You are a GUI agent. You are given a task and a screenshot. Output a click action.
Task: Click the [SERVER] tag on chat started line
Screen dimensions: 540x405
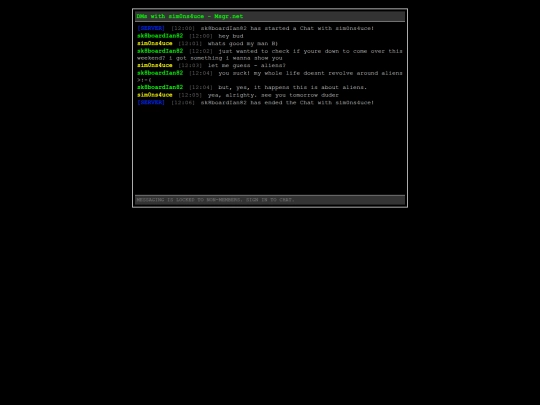point(151,28)
